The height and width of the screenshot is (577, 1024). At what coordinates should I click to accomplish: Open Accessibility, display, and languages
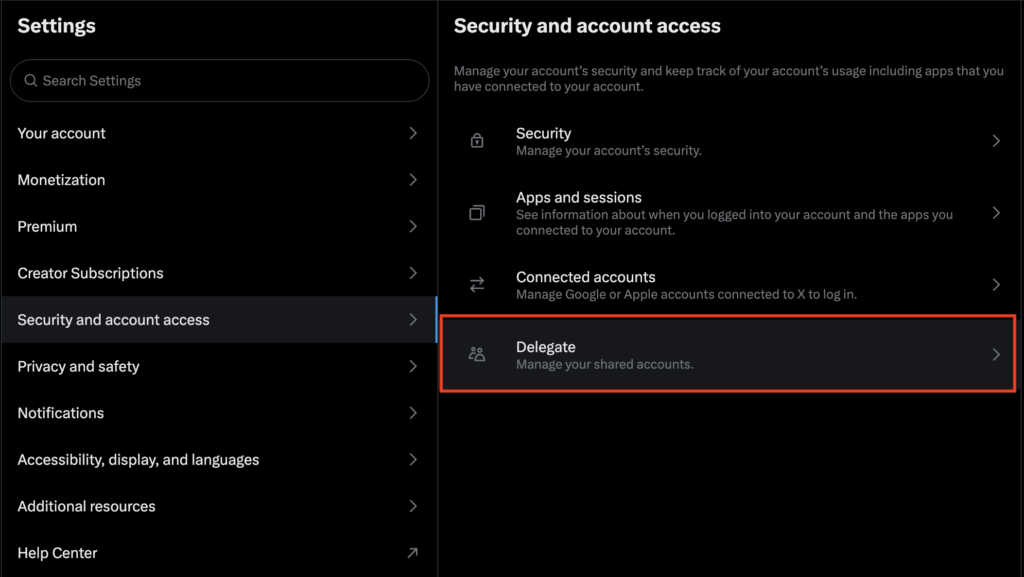139,460
